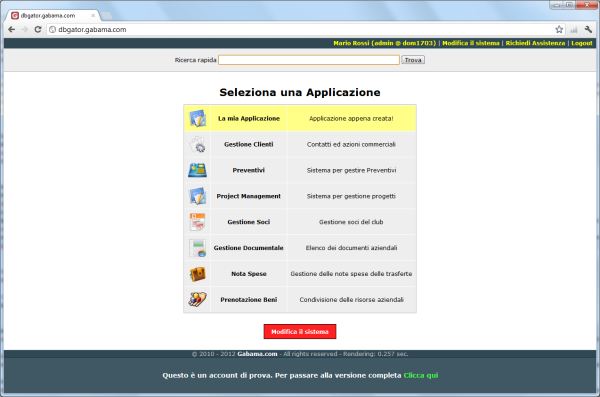Click the address bar URL
This screenshot has height=397, width=600.
92,29
